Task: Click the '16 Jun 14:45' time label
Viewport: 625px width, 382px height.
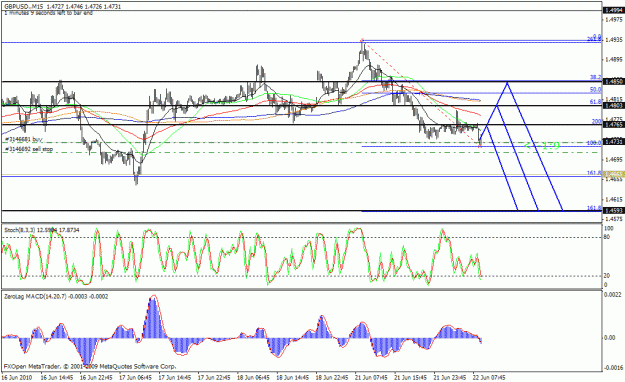Action: coord(57,377)
